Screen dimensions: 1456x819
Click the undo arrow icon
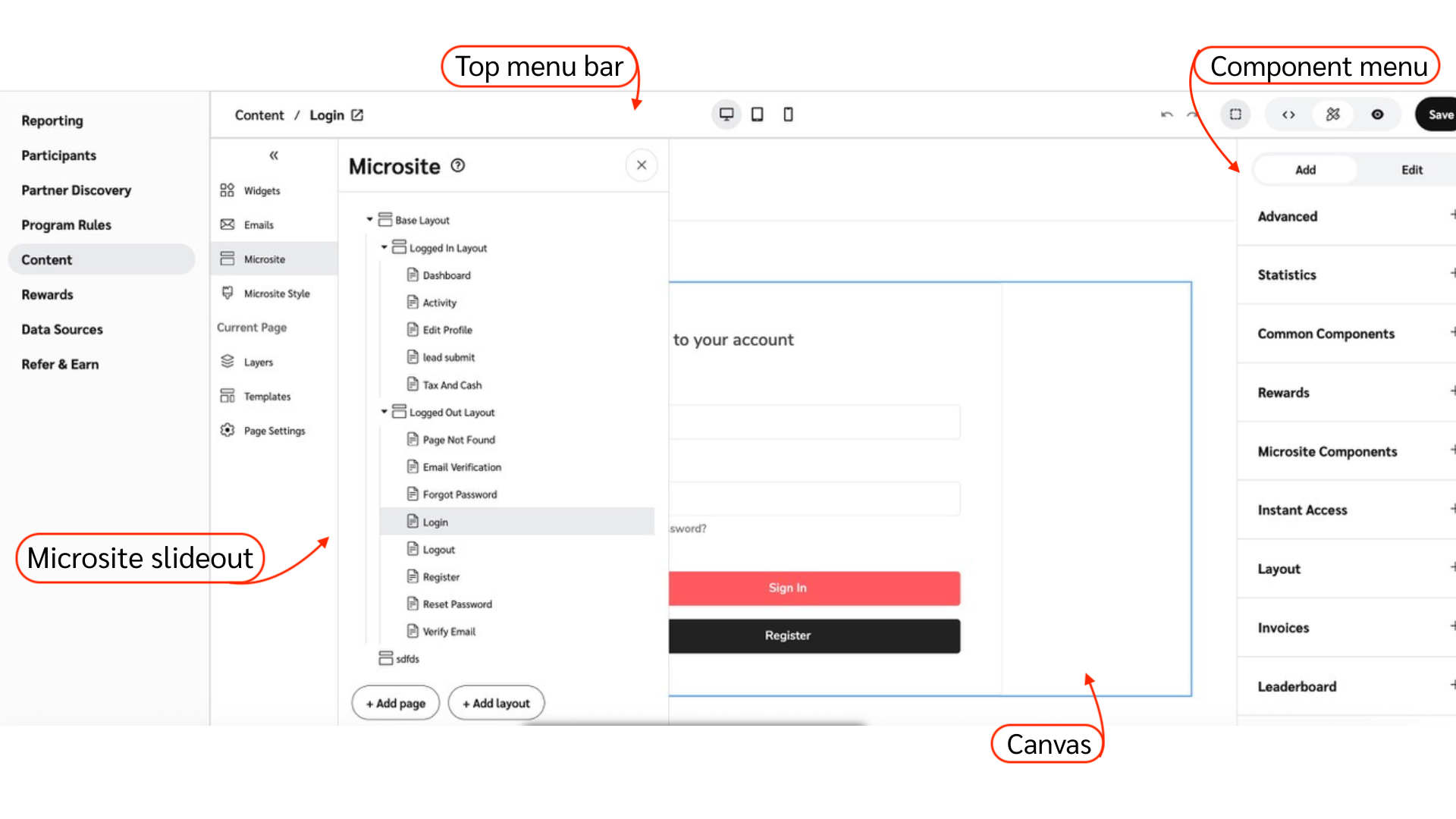coord(1166,115)
